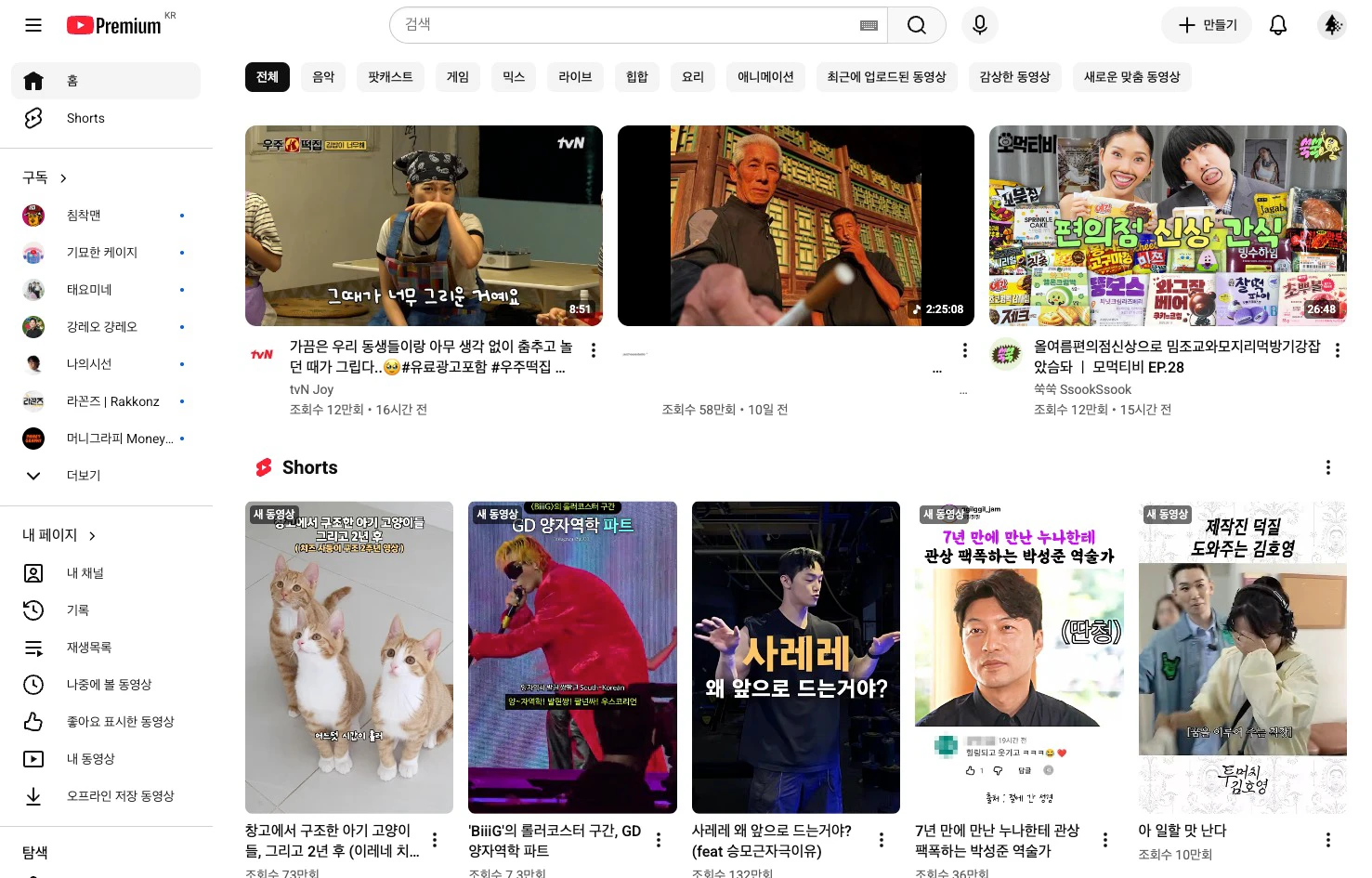Image resolution: width=1372 pixels, height=878 pixels.
Task: Open the 태요미네 subscription channel
Action: pyautogui.click(x=106, y=290)
